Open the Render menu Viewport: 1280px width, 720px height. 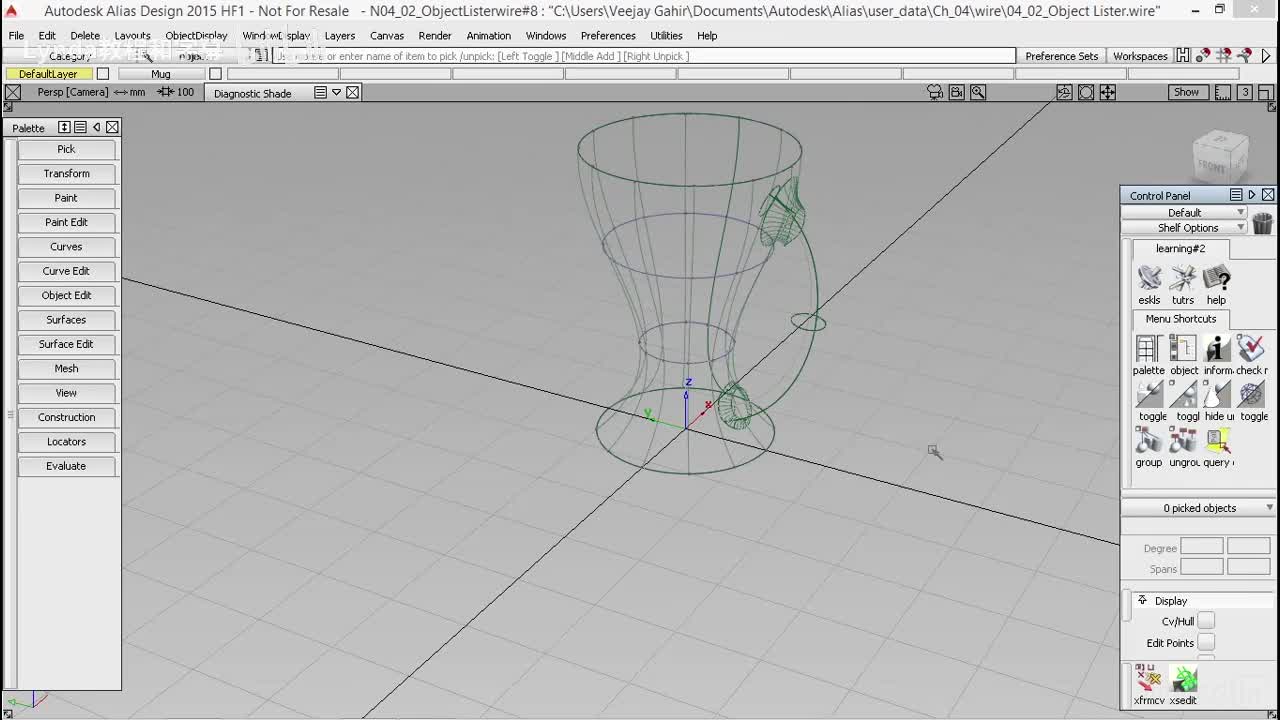pyautogui.click(x=435, y=36)
